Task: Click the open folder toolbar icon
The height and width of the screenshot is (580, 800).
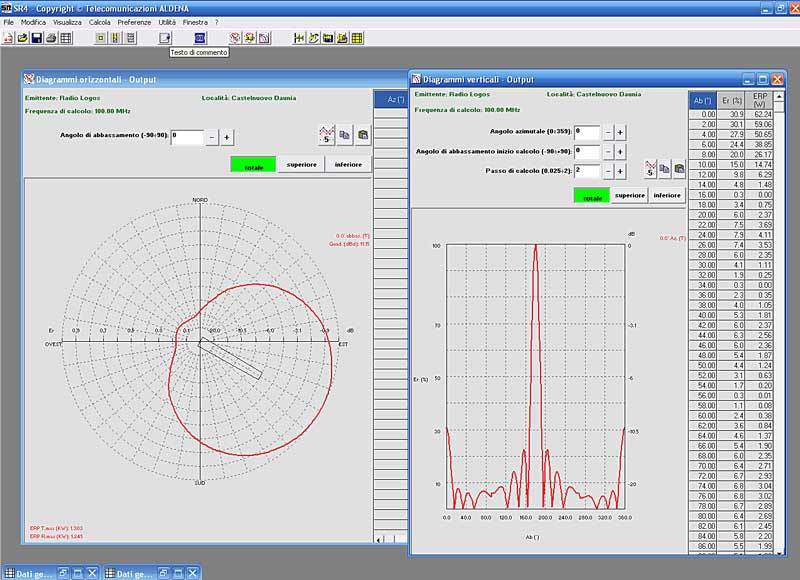Action: click(x=22, y=38)
